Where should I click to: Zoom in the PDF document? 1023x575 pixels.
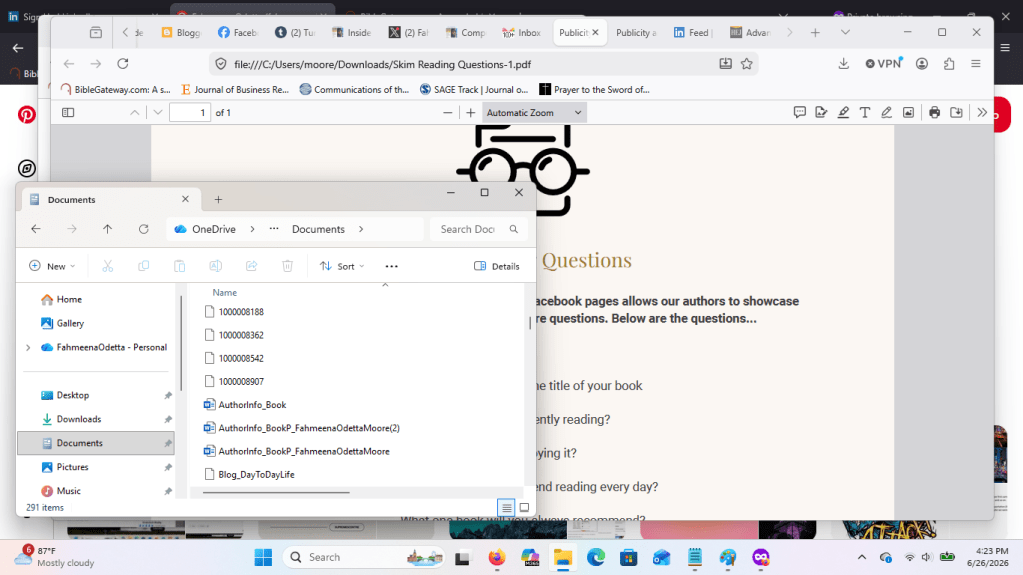pos(470,112)
